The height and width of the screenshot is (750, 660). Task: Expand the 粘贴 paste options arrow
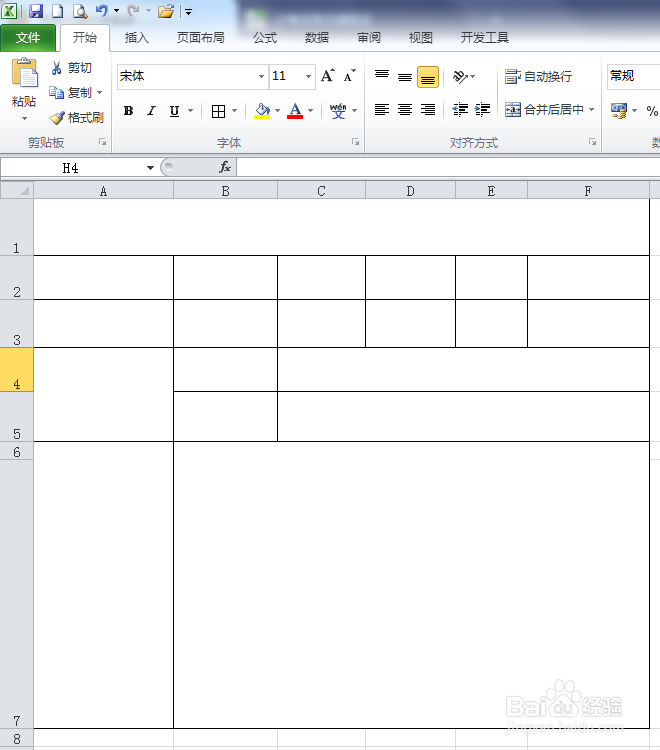[x=24, y=118]
